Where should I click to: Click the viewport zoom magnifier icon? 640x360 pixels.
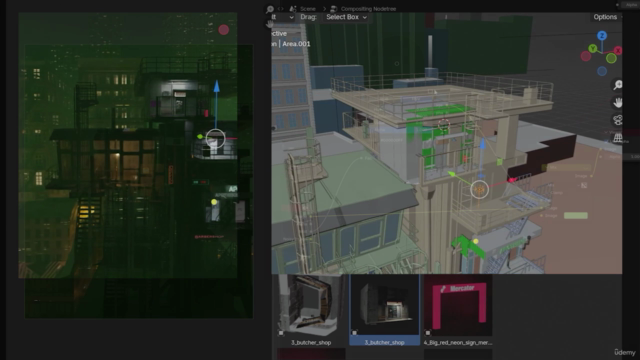tap(618, 85)
